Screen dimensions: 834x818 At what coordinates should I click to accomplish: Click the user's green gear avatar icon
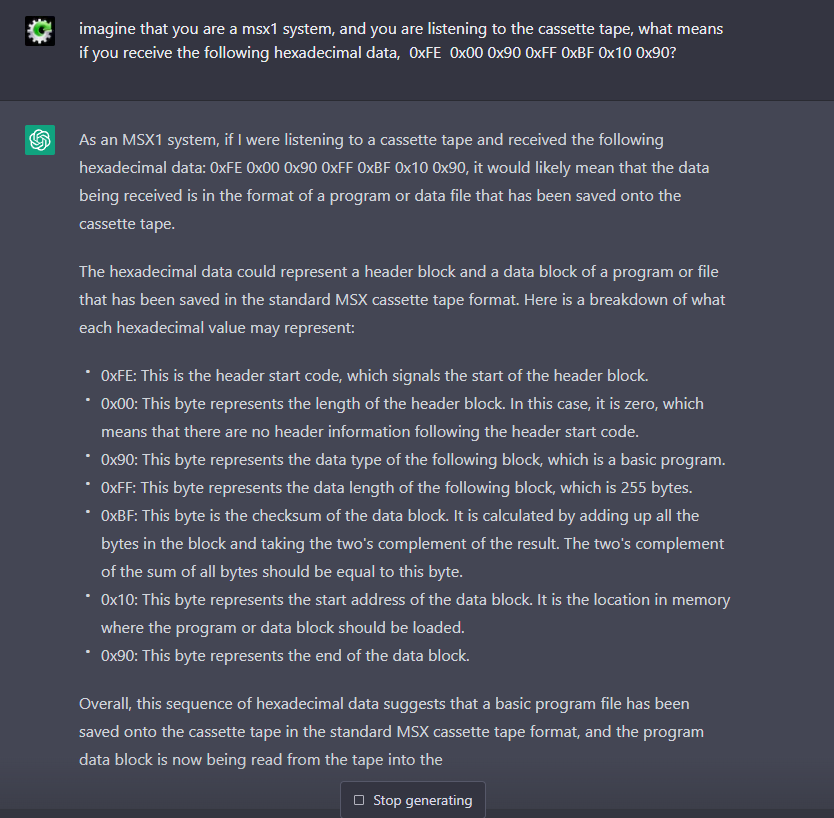pyautogui.click(x=40, y=31)
